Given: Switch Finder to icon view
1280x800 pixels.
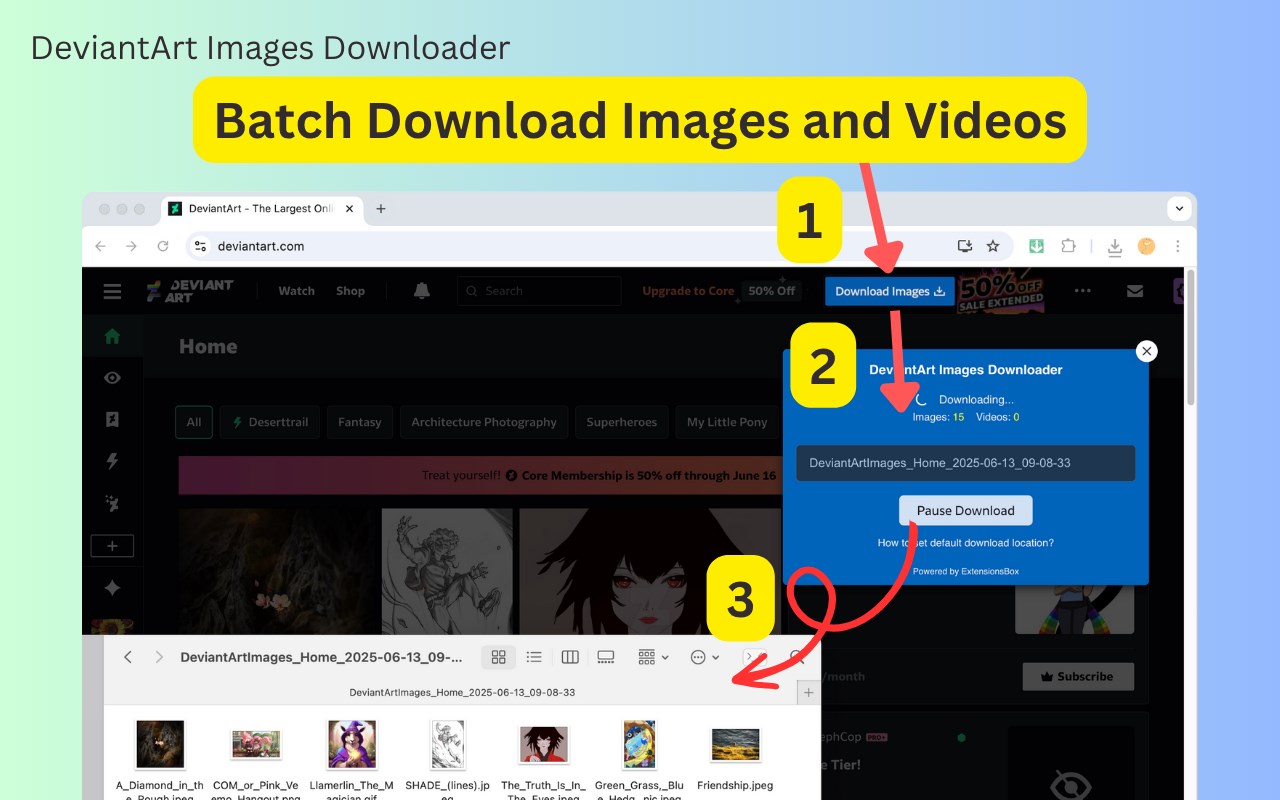Looking at the screenshot, I should coord(498,657).
